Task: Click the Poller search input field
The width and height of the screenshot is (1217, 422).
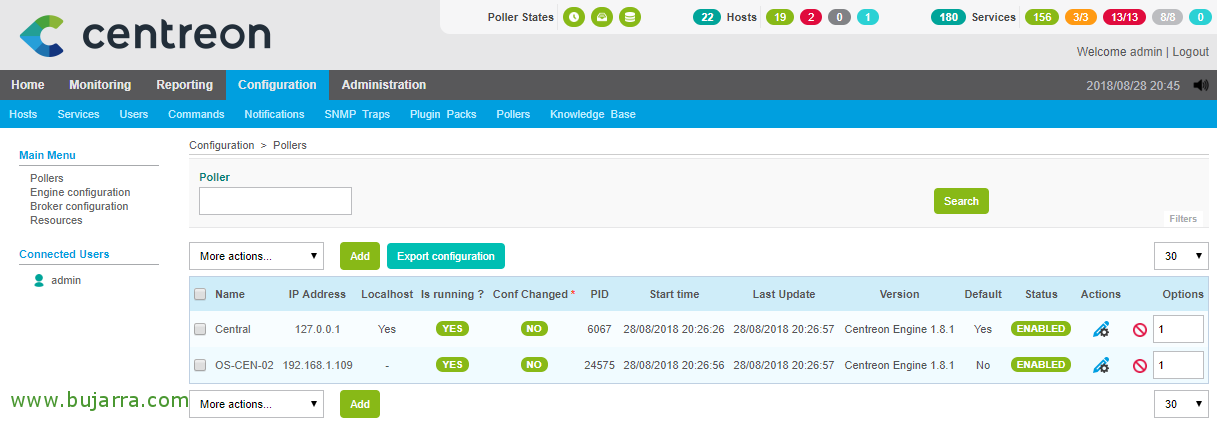Action: (x=275, y=201)
